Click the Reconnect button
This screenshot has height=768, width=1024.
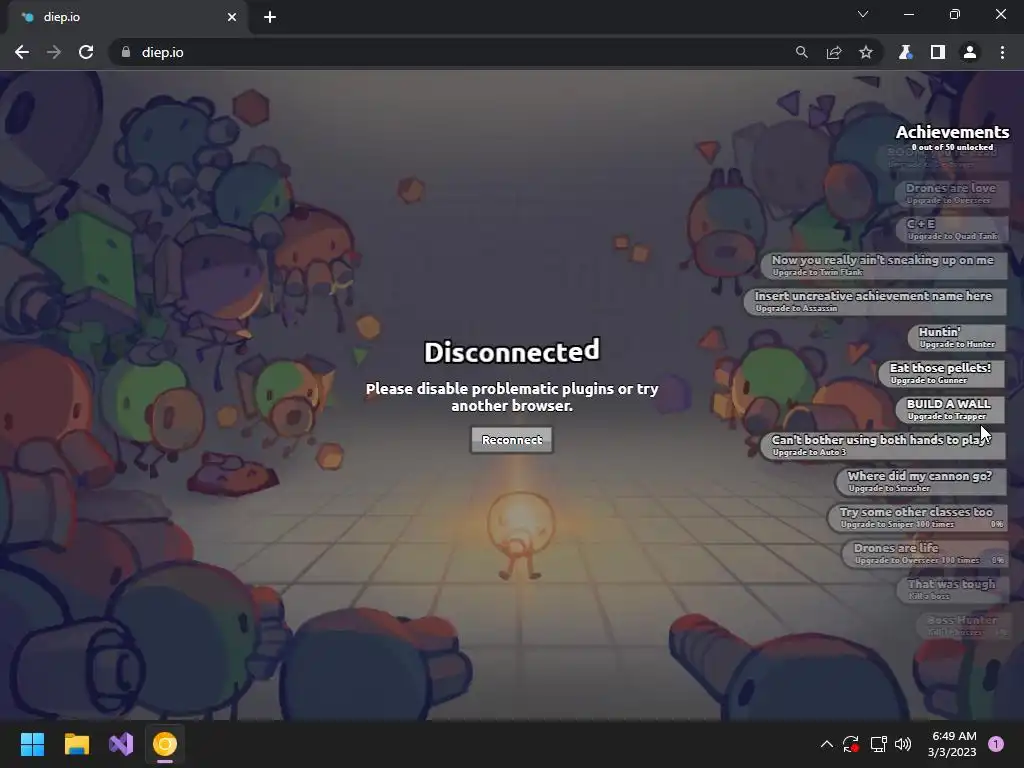(512, 440)
